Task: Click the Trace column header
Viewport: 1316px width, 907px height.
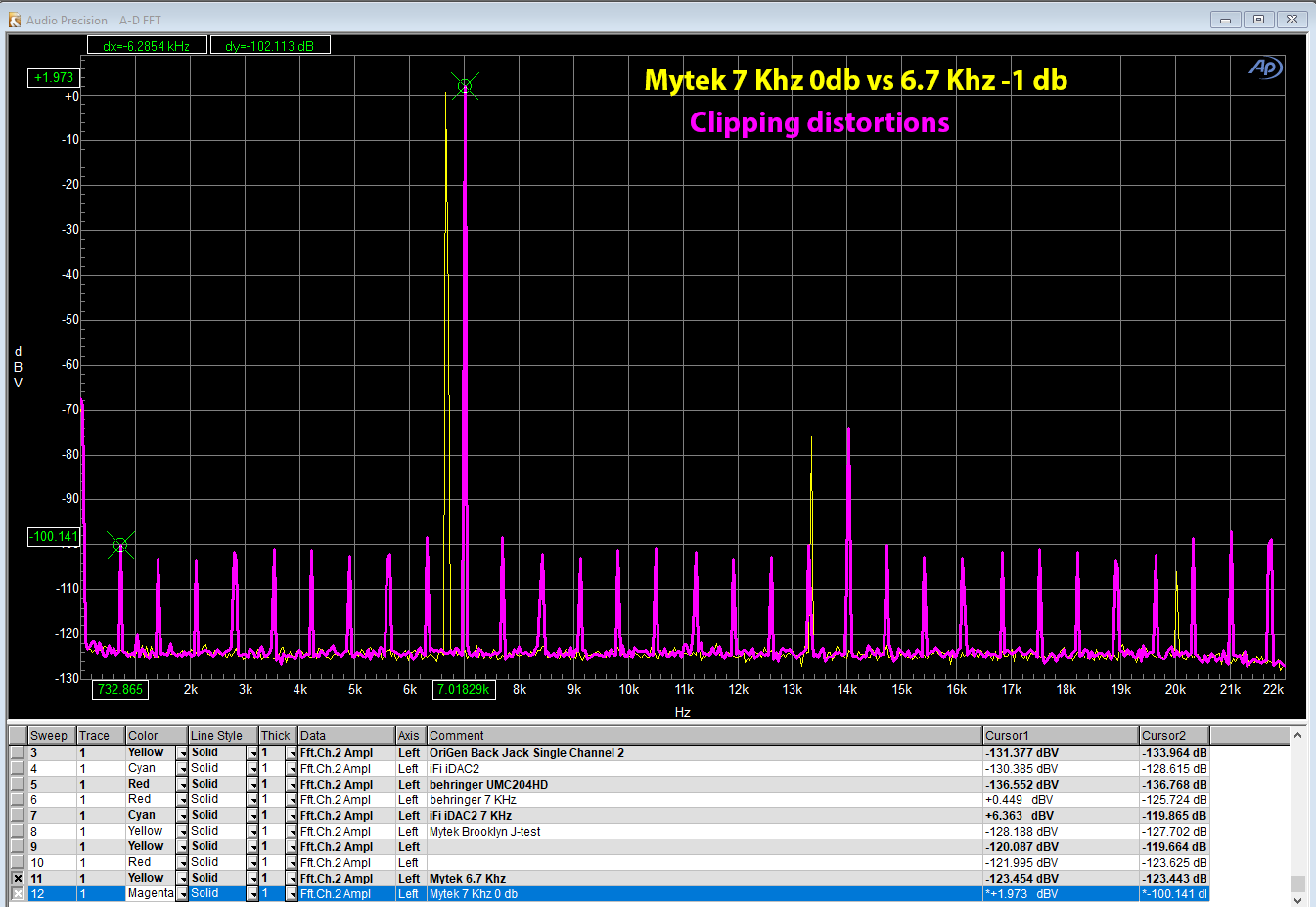Action: point(101,736)
